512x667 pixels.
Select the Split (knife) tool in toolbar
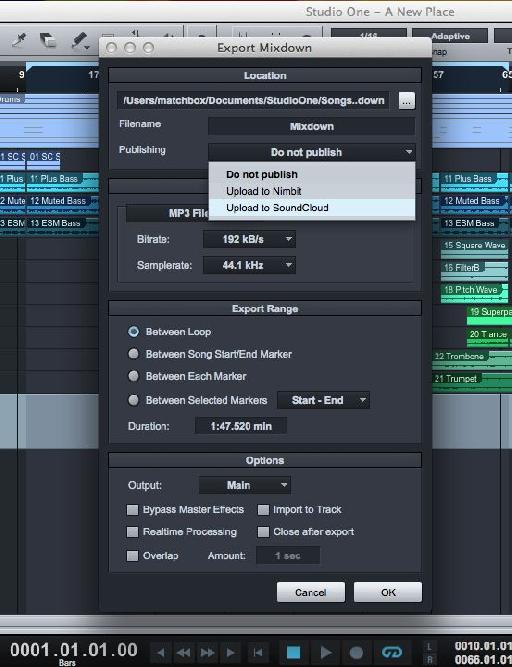pyautogui.click(x=19, y=40)
